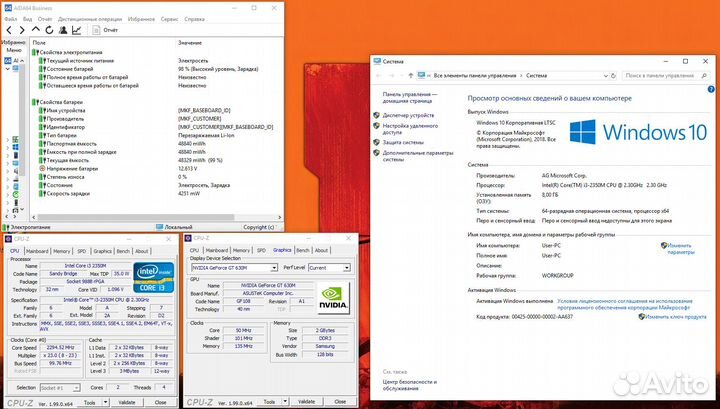Viewport: 720px width, 409px height.
Task: Click the shield icon beside Диспетчер устройств
Action: (x=377, y=115)
